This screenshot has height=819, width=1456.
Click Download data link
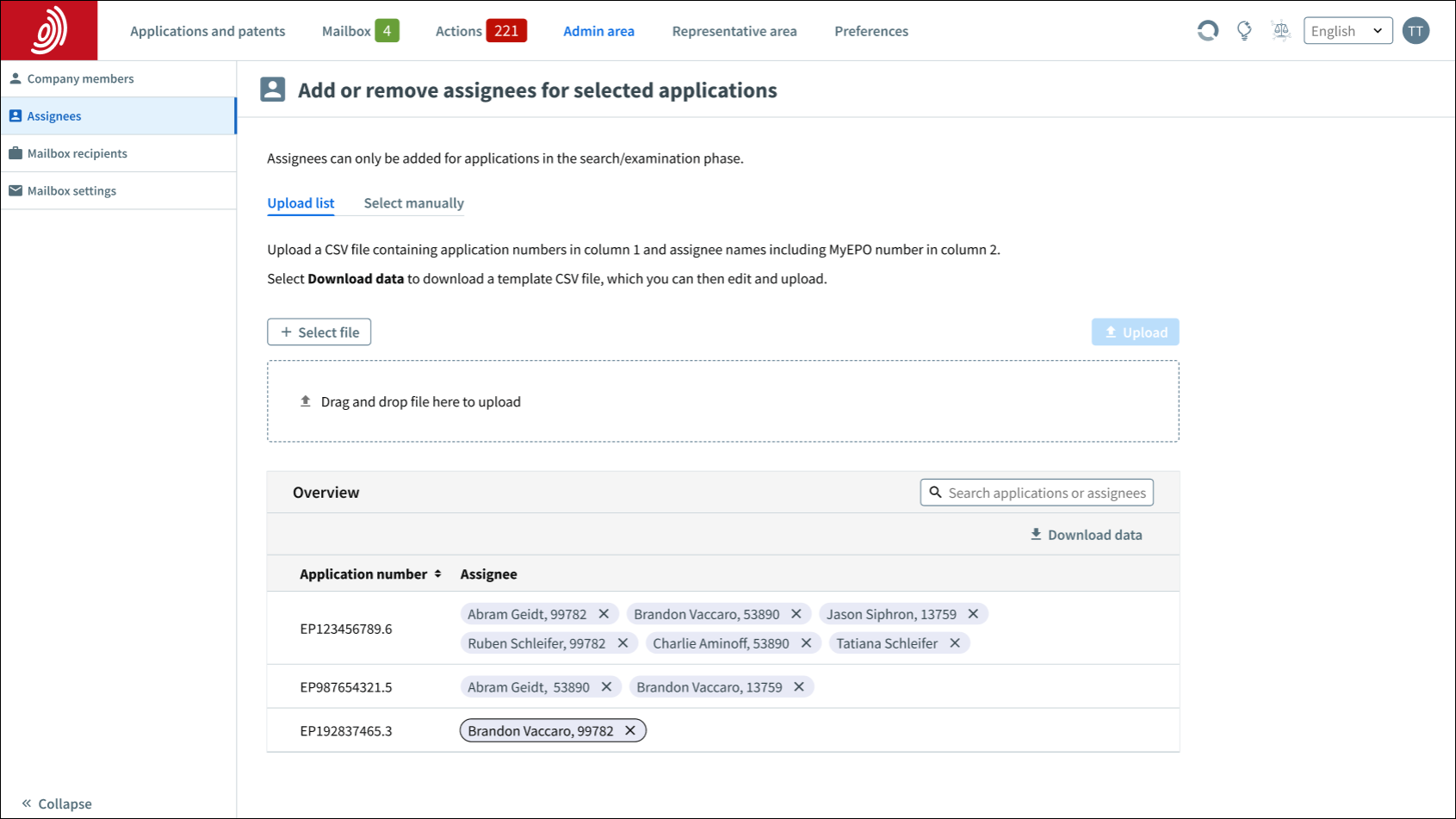pyautogui.click(x=1086, y=535)
